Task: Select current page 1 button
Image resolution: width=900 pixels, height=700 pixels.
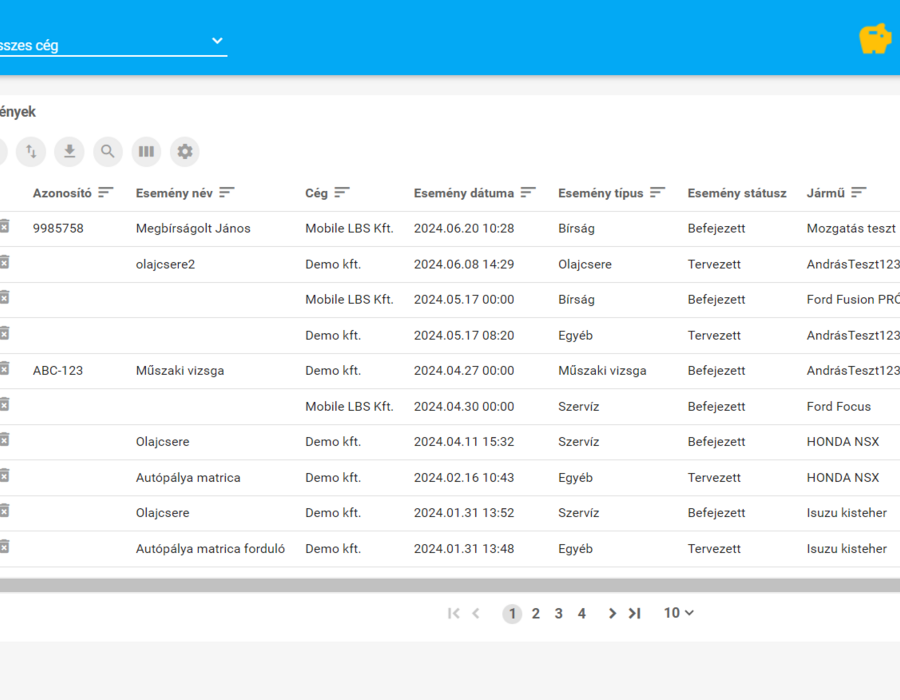Action: pyautogui.click(x=512, y=614)
